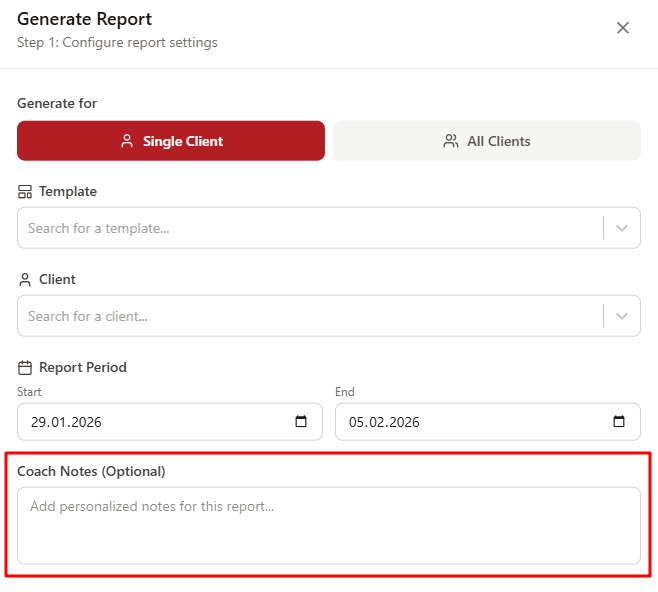
Task: Expand the Template dropdown chevron
Action: (x=622, y=228)
